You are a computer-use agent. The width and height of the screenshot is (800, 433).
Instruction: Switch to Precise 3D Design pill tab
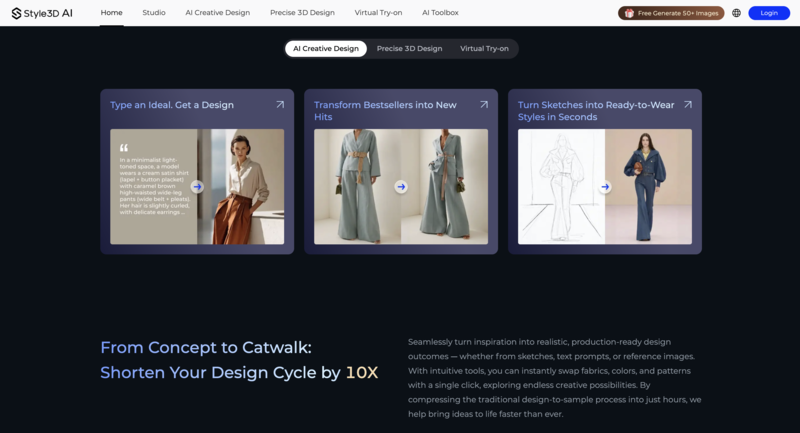coord(409,48)
